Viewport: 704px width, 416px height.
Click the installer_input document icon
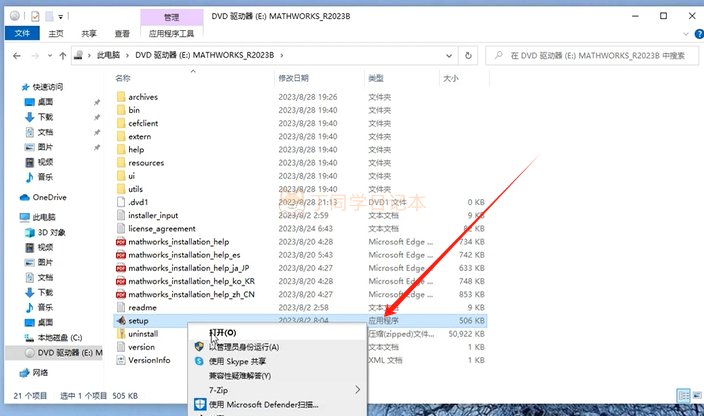click(121, 215)
